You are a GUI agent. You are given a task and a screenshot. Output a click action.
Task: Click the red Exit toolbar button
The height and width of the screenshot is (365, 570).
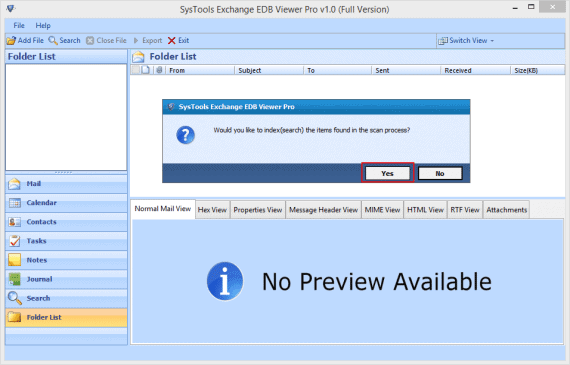(178, 40)
